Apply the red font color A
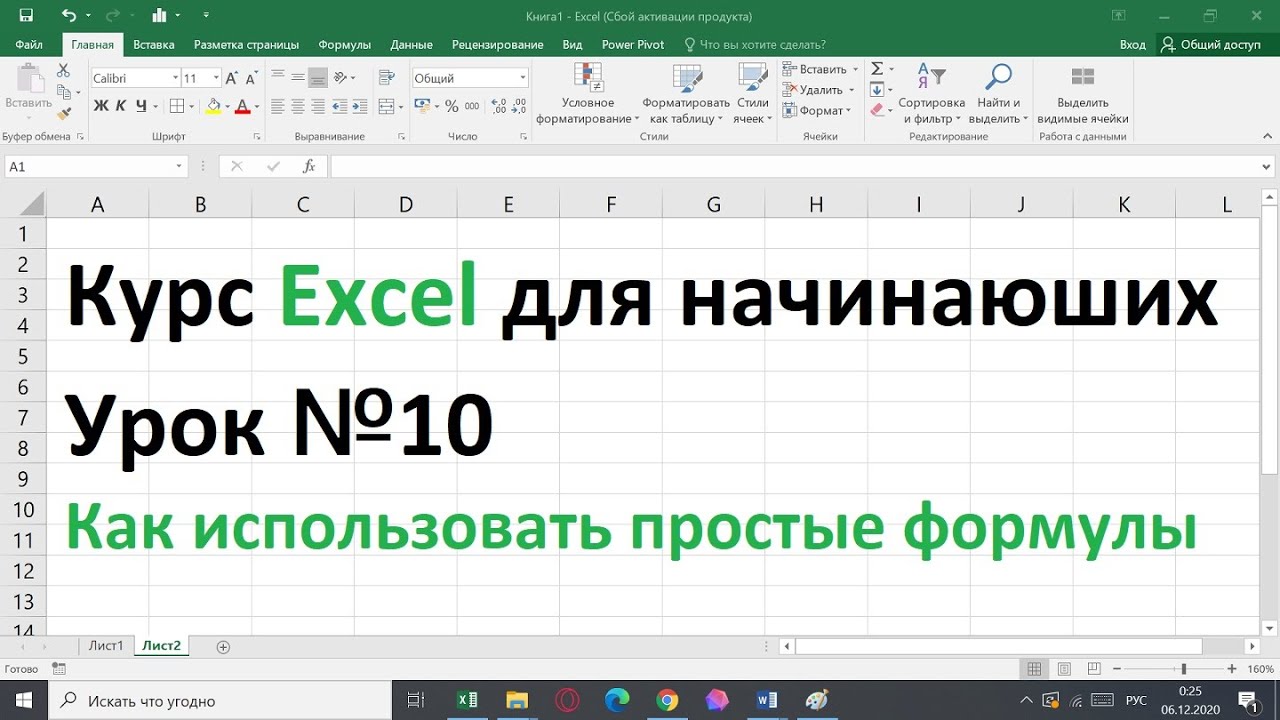This screenshot has height=720, width=1280. (x=242, y=106)
